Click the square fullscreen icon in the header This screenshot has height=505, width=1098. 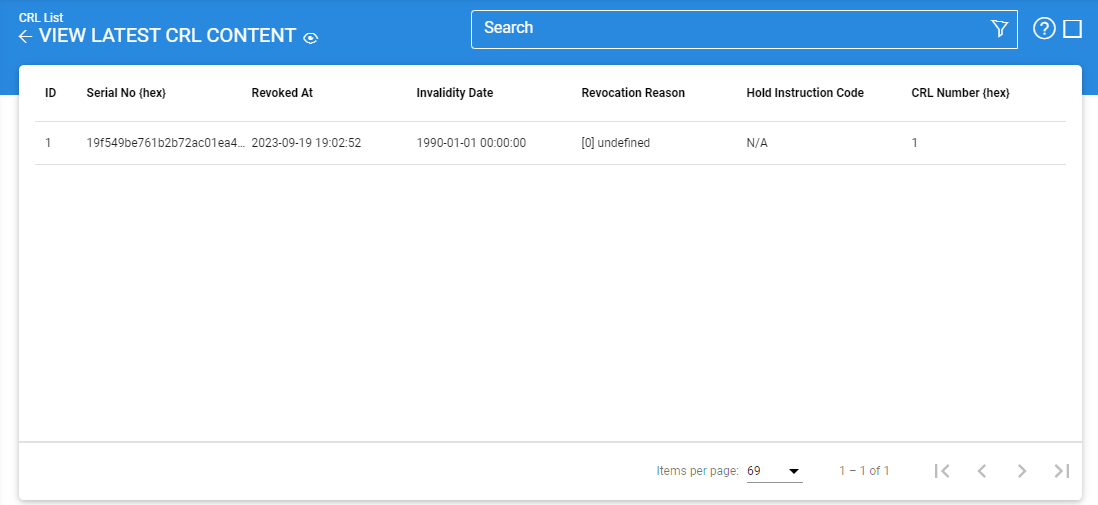[1073, 29]
